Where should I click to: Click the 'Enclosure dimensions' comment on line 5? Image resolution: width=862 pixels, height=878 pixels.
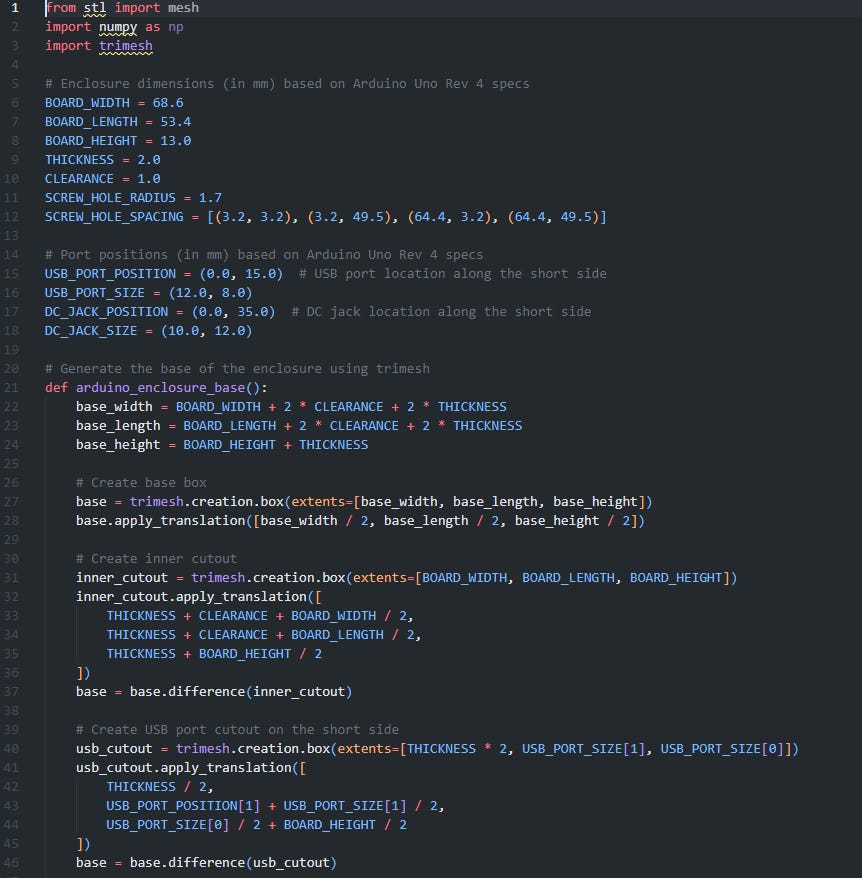pos(287,84)
